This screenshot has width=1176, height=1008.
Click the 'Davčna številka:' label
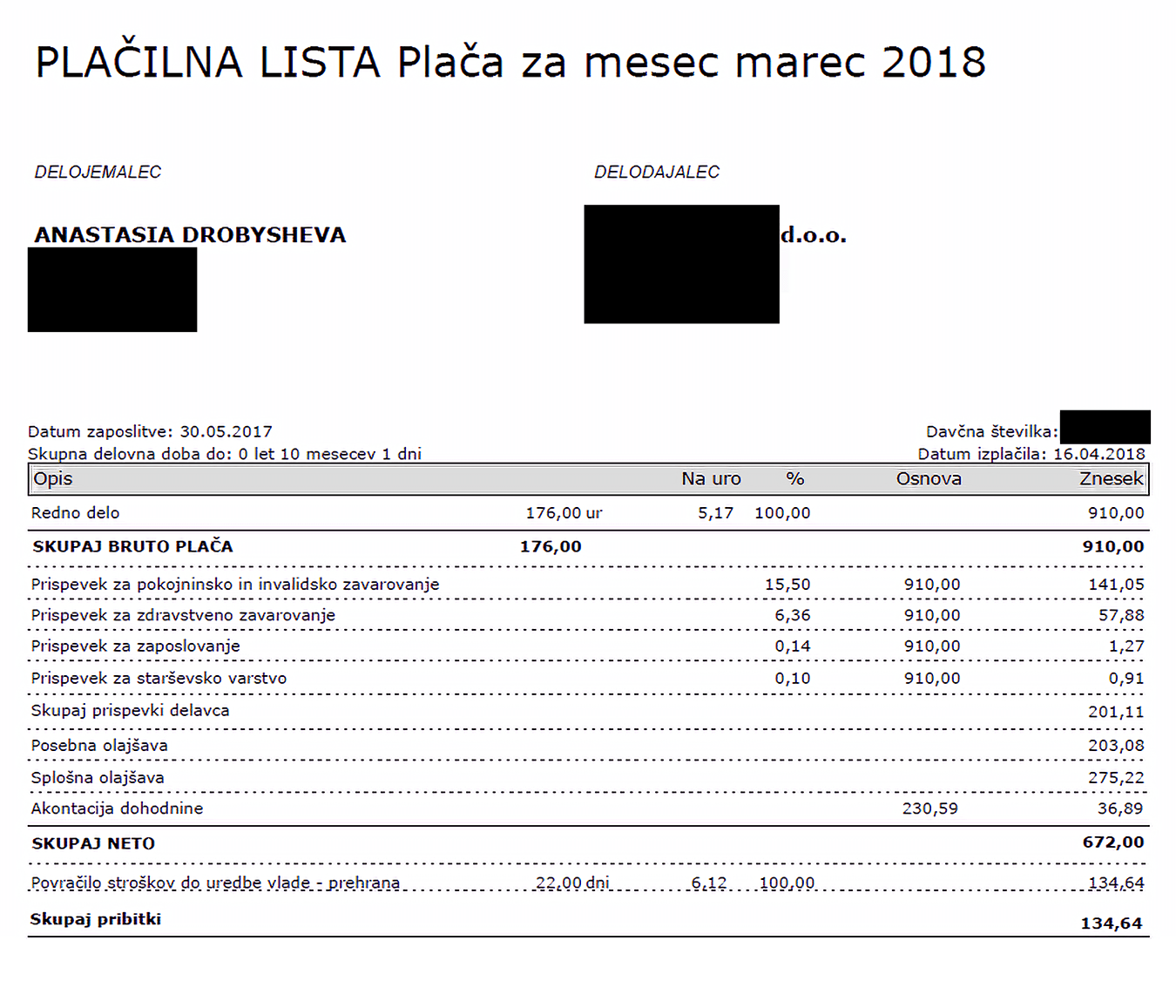tap(992, 431)
